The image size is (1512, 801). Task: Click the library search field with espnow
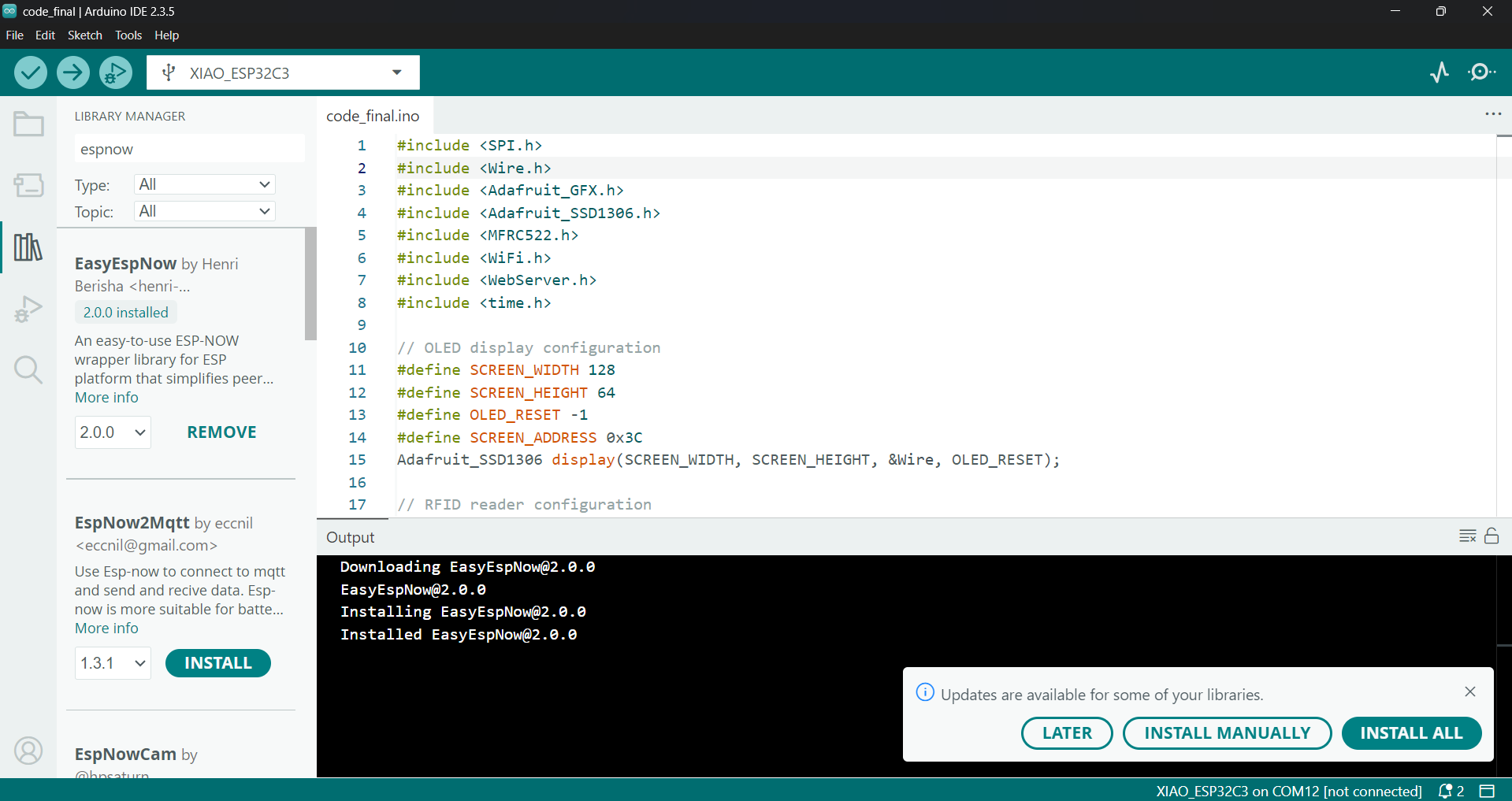pos(189,149)
